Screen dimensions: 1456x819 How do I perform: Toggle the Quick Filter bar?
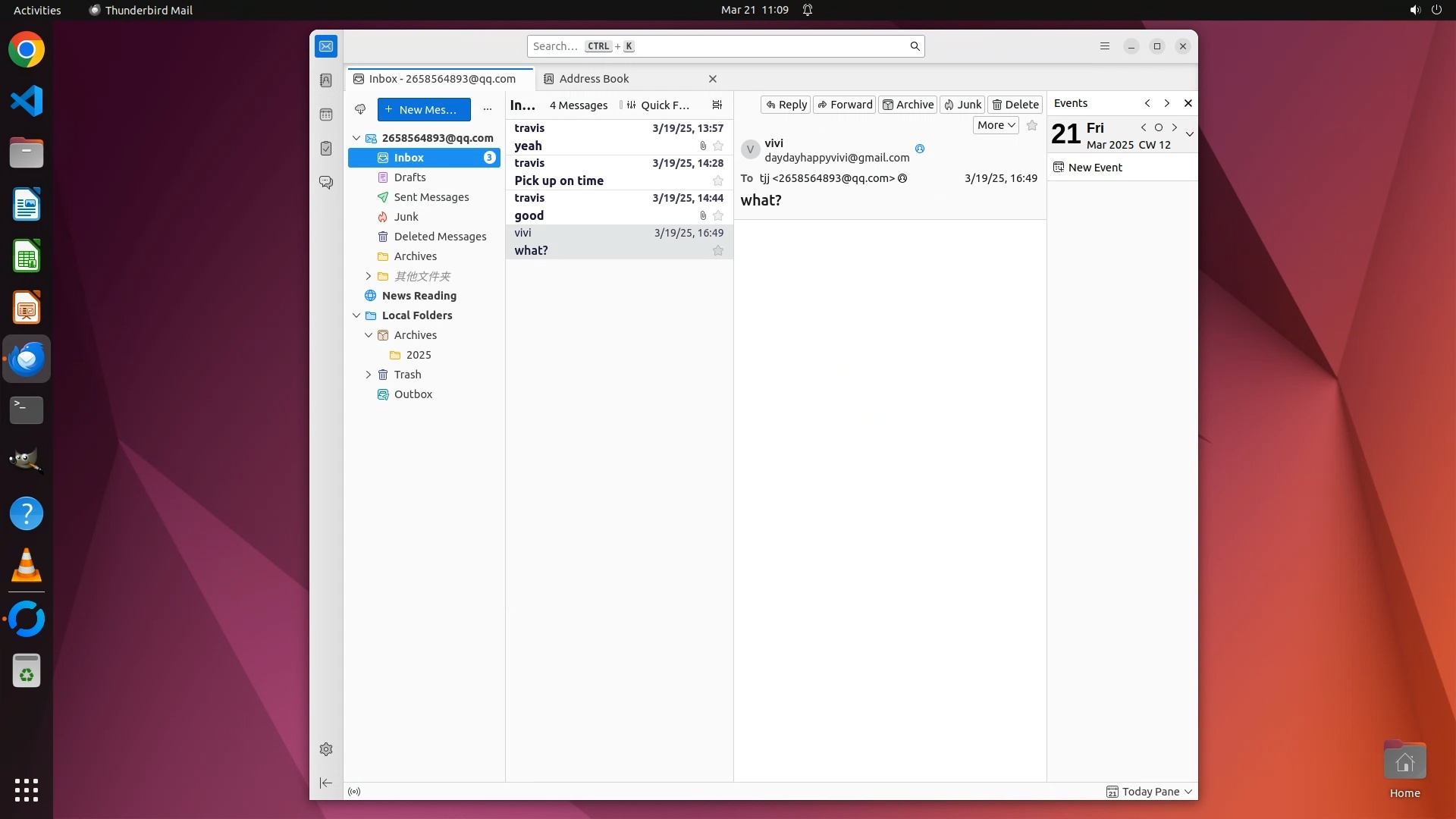click(657, 105)
